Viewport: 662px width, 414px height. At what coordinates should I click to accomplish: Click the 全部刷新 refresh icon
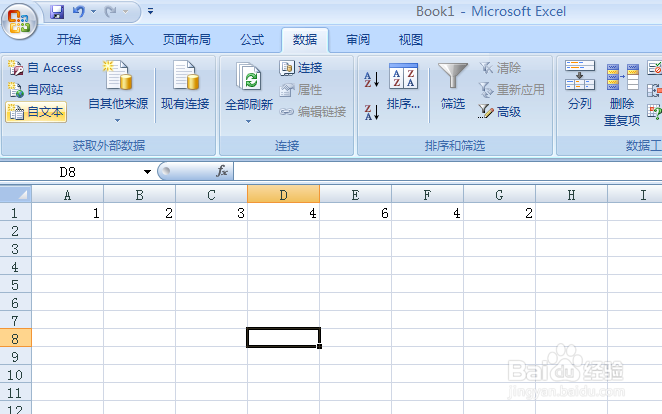[x=249, y=77]
